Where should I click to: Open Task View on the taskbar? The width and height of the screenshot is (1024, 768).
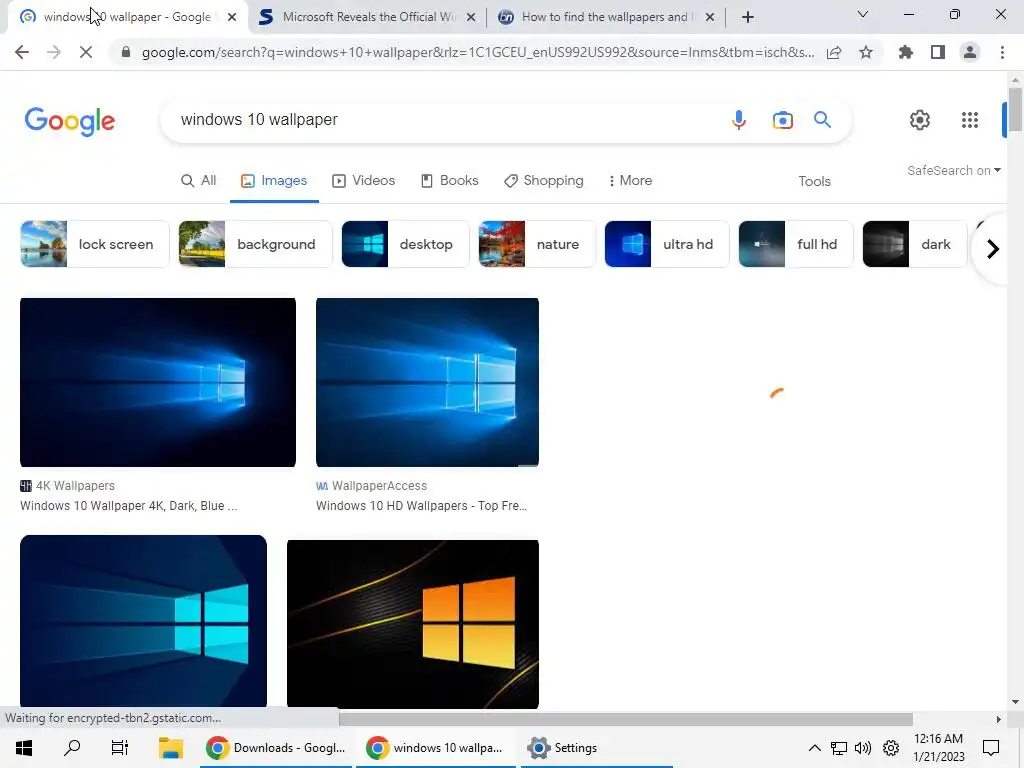coord(120,748)
